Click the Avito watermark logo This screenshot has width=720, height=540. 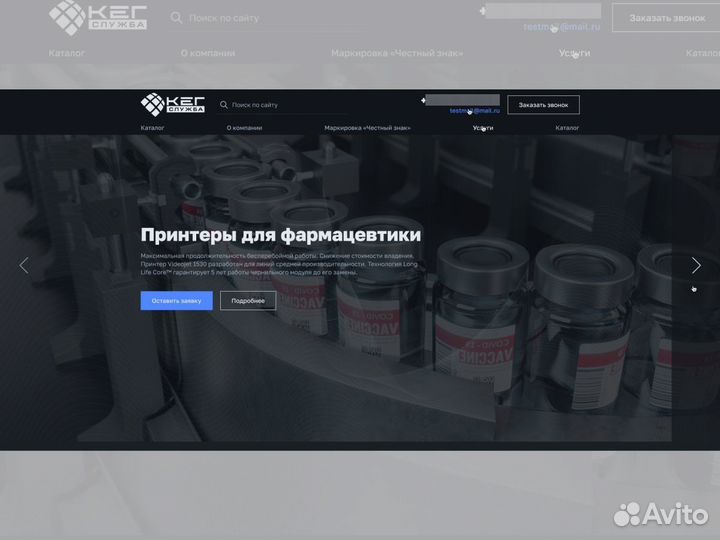pyautogui.click(x=659, y=514)
